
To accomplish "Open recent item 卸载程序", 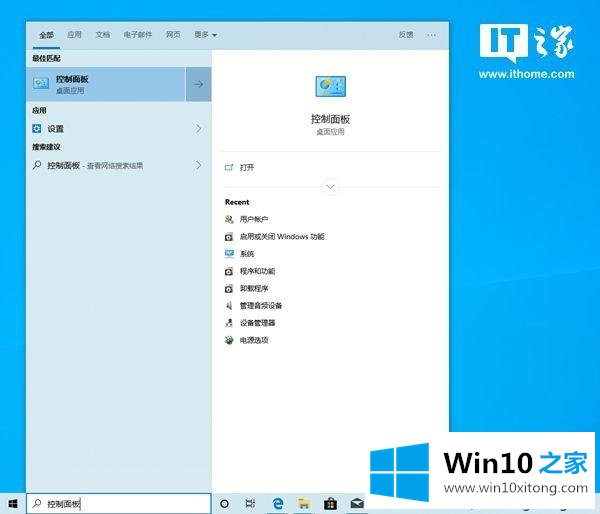I will click(254, 288).
